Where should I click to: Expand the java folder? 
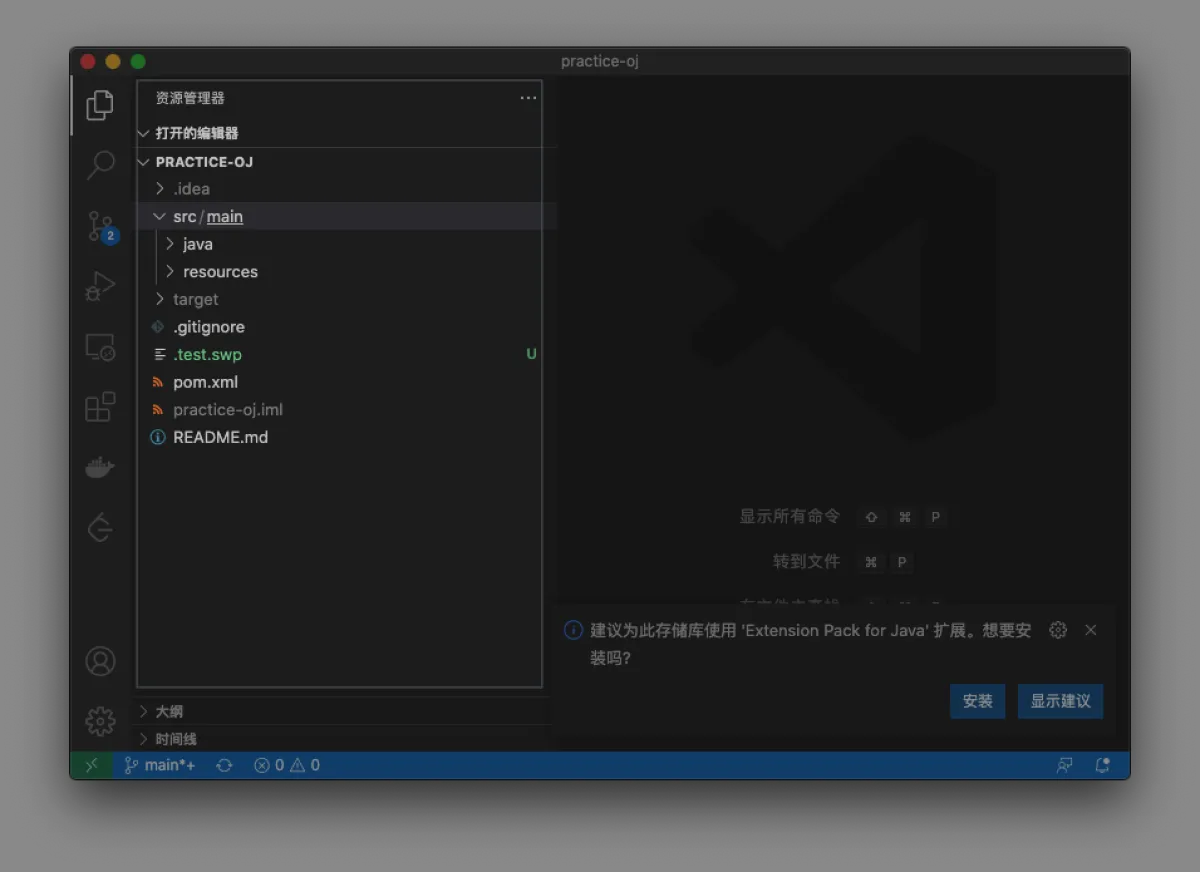tap(197, 244)
